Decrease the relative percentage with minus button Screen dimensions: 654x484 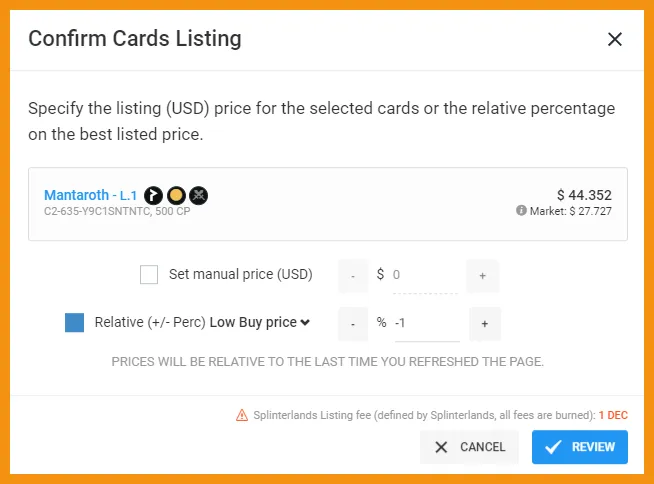click(x=353, y=324)
